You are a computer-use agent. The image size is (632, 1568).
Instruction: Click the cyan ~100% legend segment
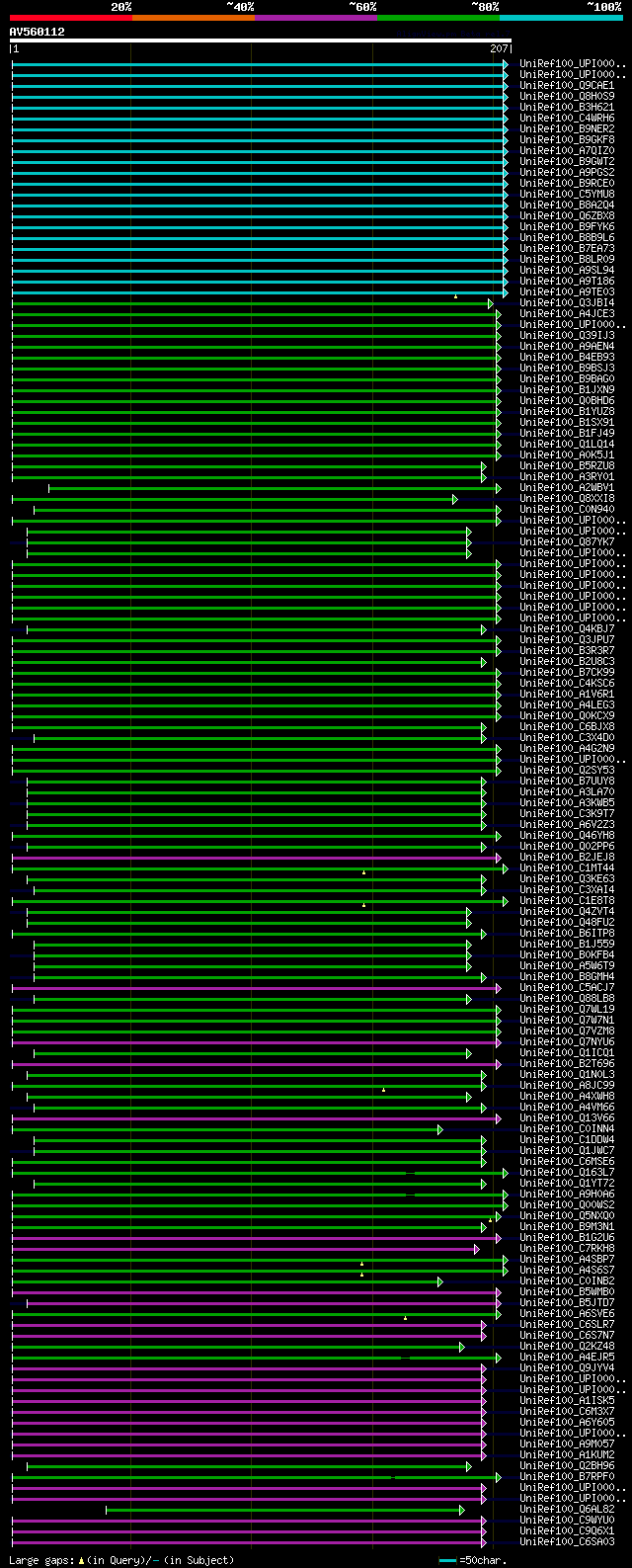point(561,17)
